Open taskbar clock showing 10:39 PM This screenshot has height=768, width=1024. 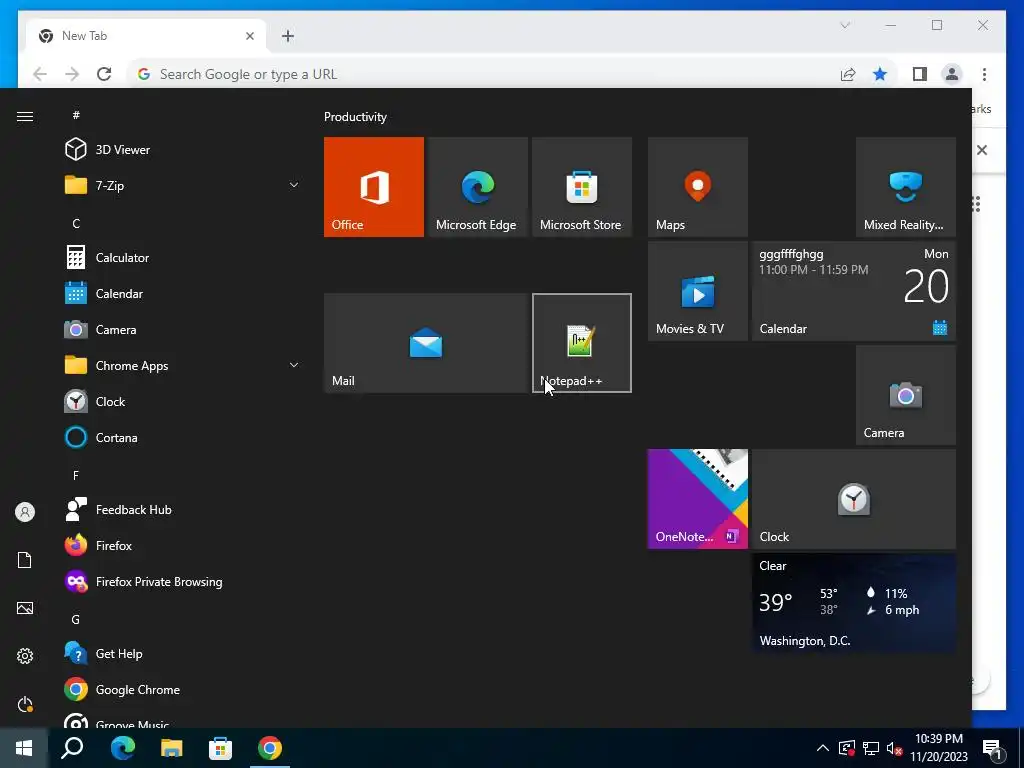pos(939,748)
